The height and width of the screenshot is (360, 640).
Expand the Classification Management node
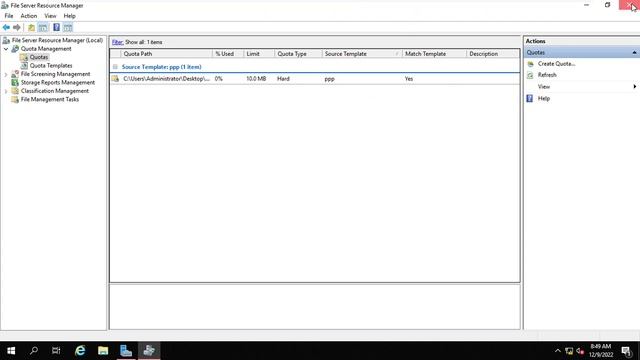pos(6,91)
